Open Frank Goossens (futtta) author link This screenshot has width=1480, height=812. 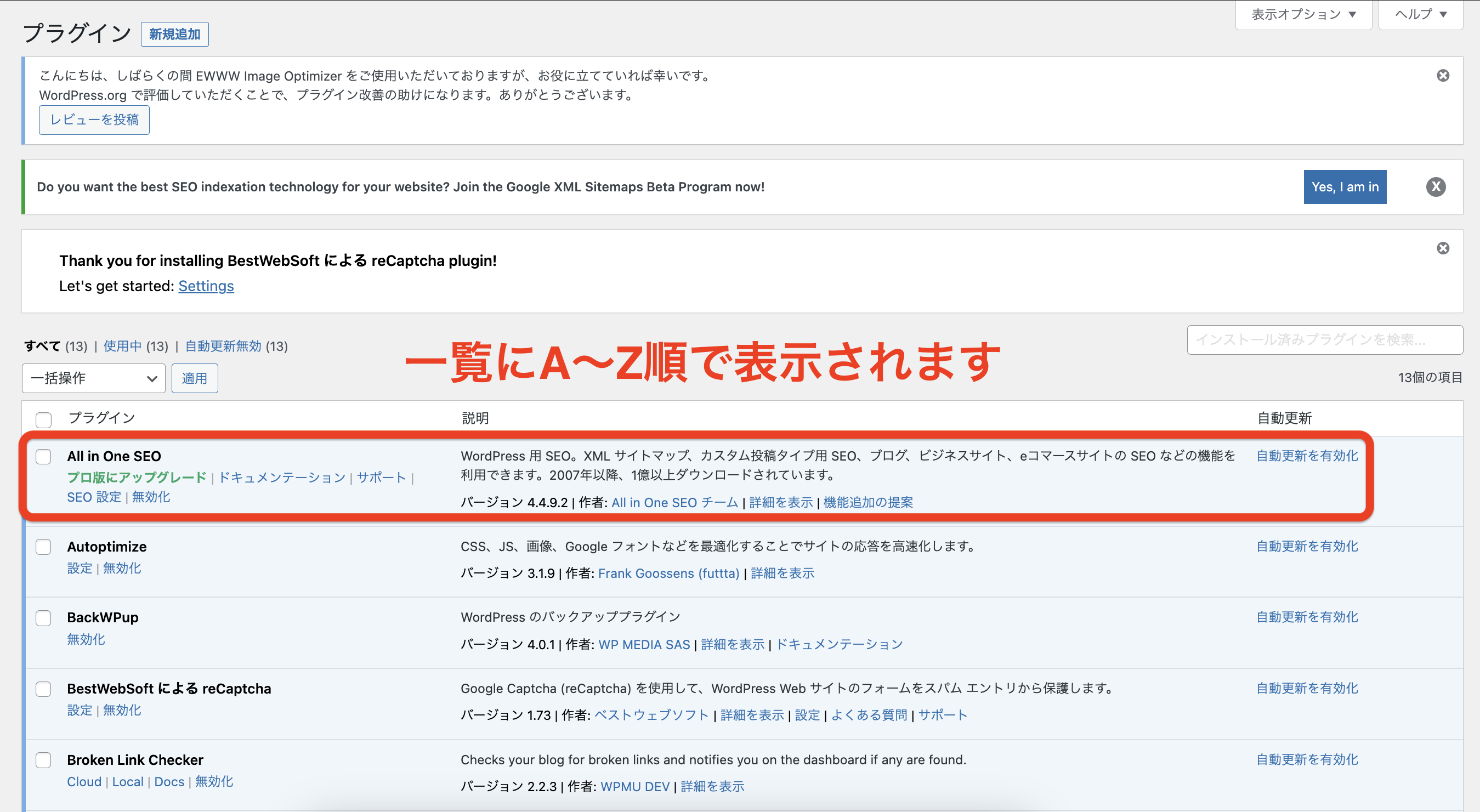pos(669,573)
